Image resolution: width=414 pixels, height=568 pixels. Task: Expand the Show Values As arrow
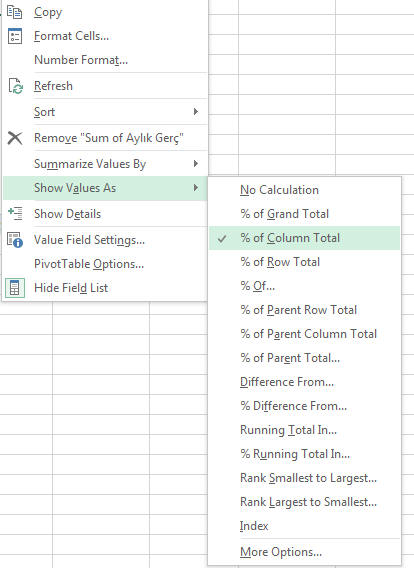(196, 188)
